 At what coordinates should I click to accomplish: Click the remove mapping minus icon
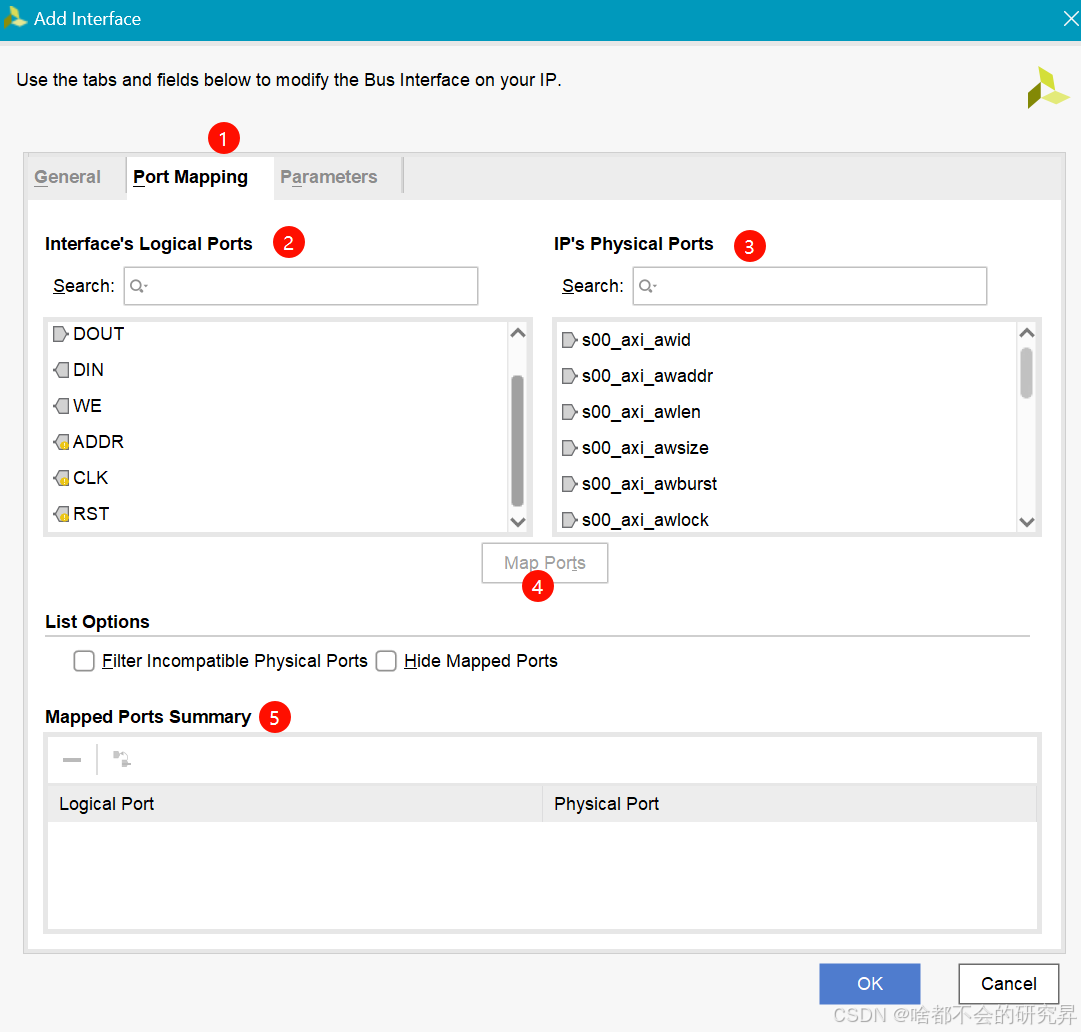[72, 760]
